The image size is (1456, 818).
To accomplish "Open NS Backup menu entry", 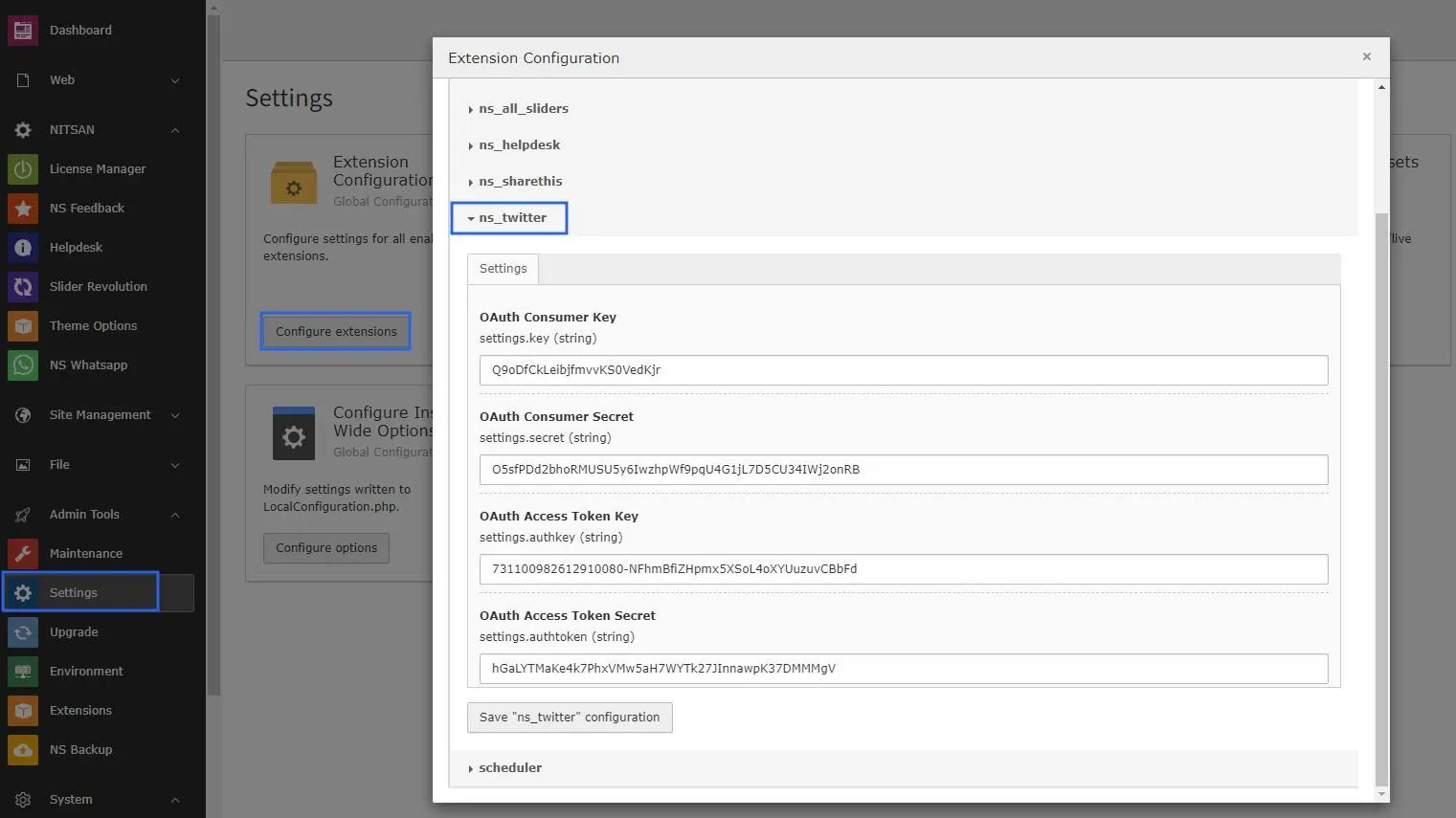I will 80,749.
